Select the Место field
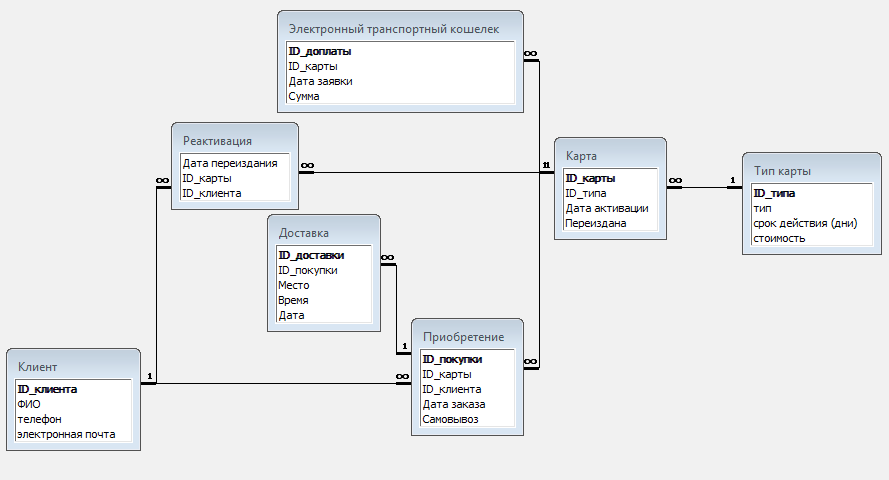 tap(294, 285)
